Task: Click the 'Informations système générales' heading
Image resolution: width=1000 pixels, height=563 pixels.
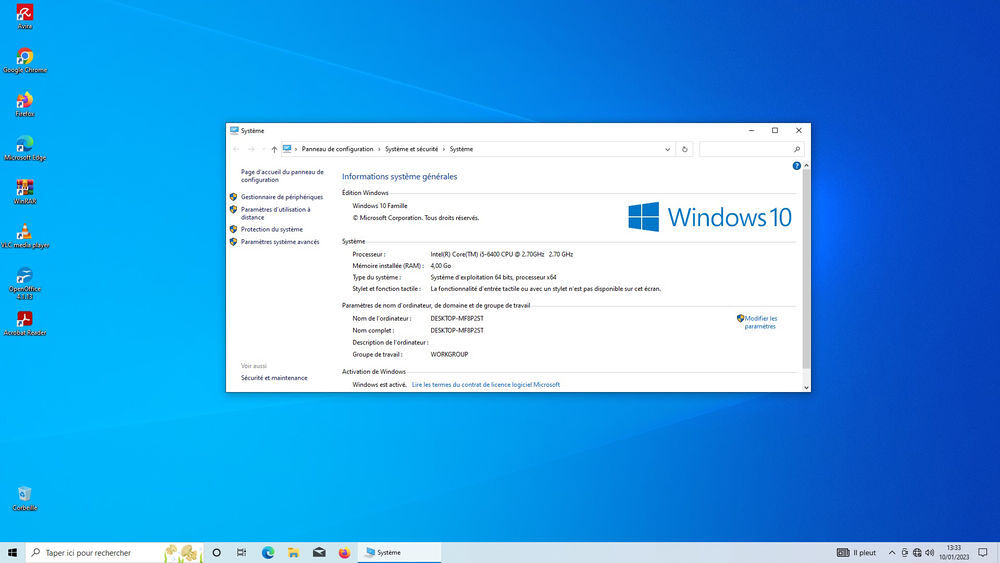Action: 399,177
